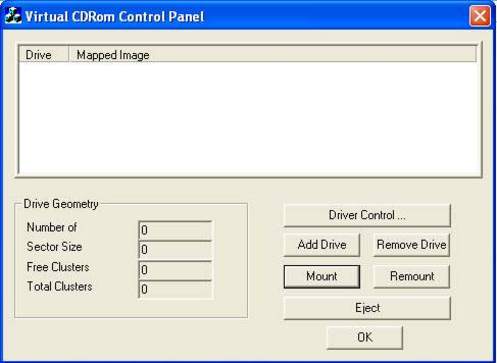497x363 pixels.
Task: Click the Mapped Image column header
Action: (x=272, y=55)
